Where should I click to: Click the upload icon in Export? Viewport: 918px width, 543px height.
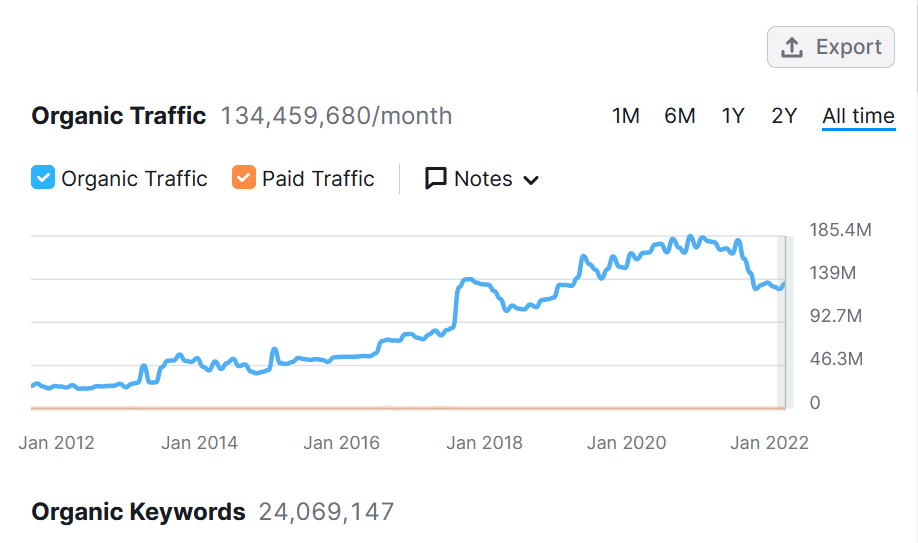click(792, 47)
